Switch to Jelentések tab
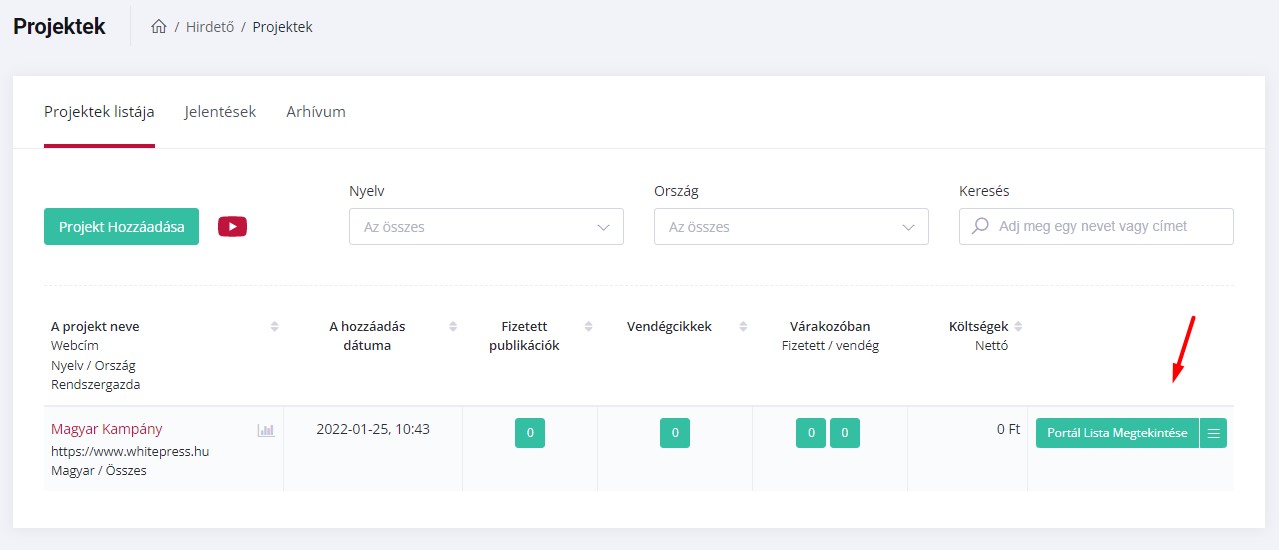Image resolution: width=1279 pixels, height=550 pixels. [220, 112]
